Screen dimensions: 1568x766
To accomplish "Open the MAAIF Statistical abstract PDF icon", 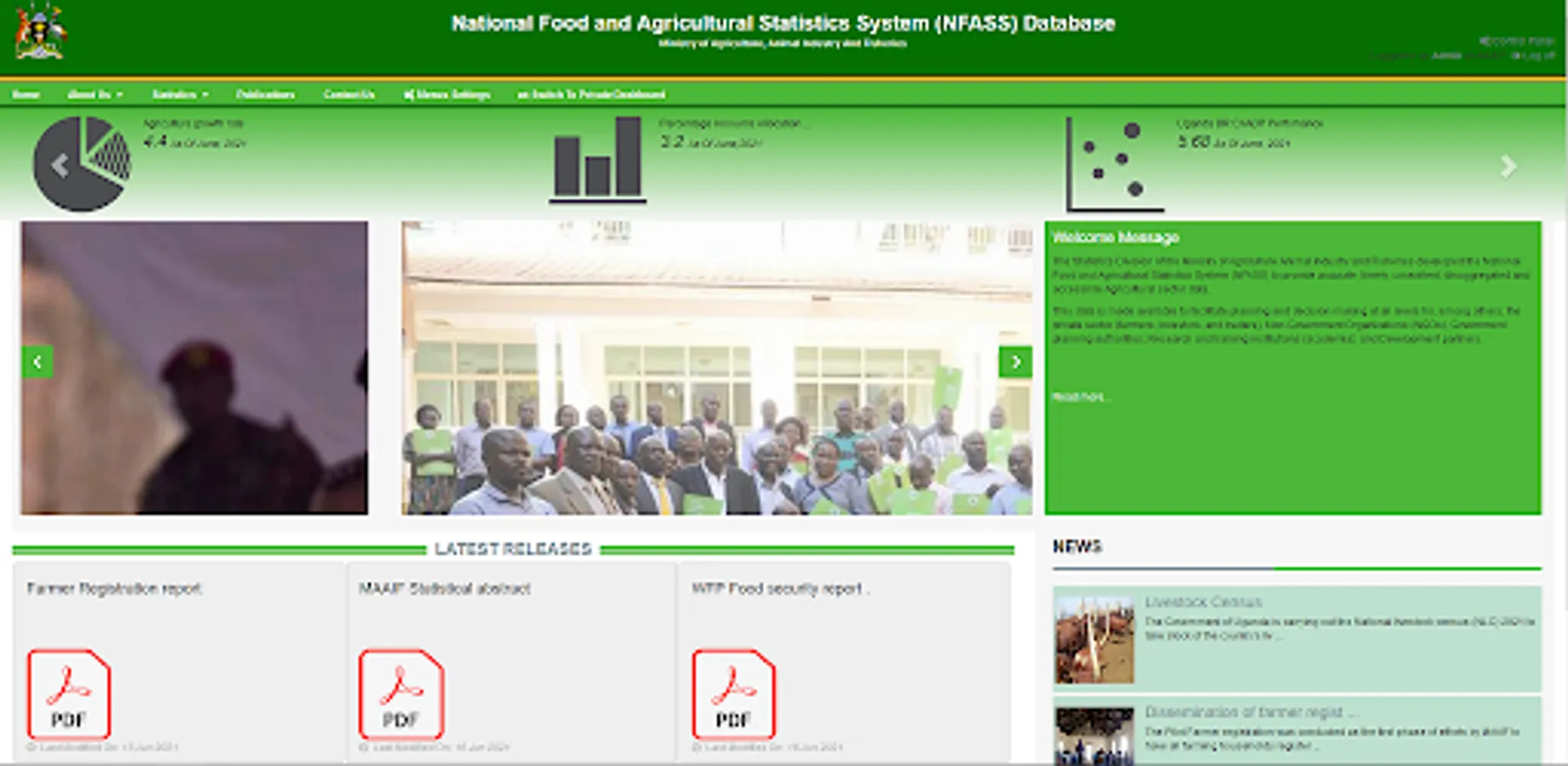I will (401, 695).
